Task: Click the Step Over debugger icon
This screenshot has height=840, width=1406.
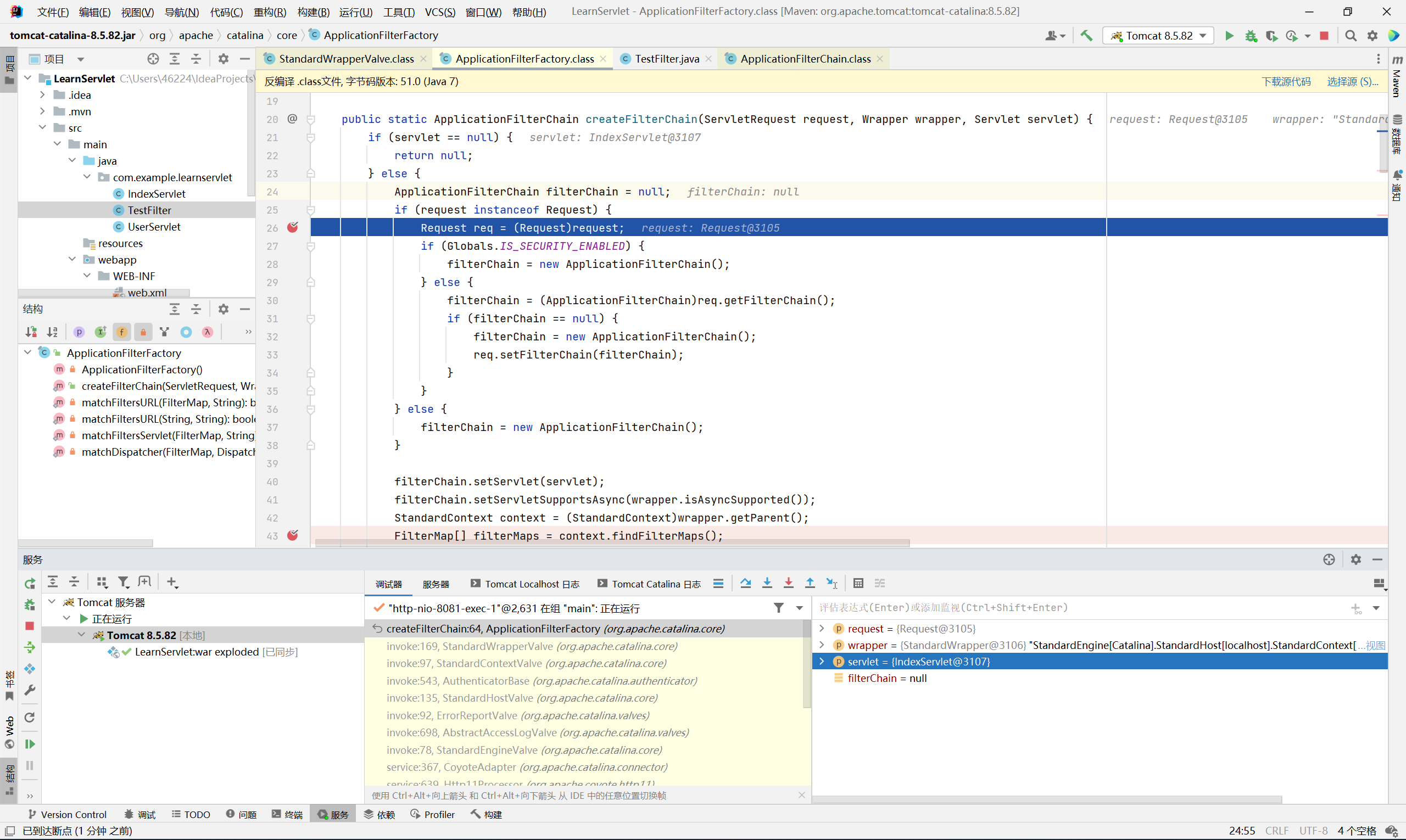Action: pyautogui.click(x=745, y=583)
